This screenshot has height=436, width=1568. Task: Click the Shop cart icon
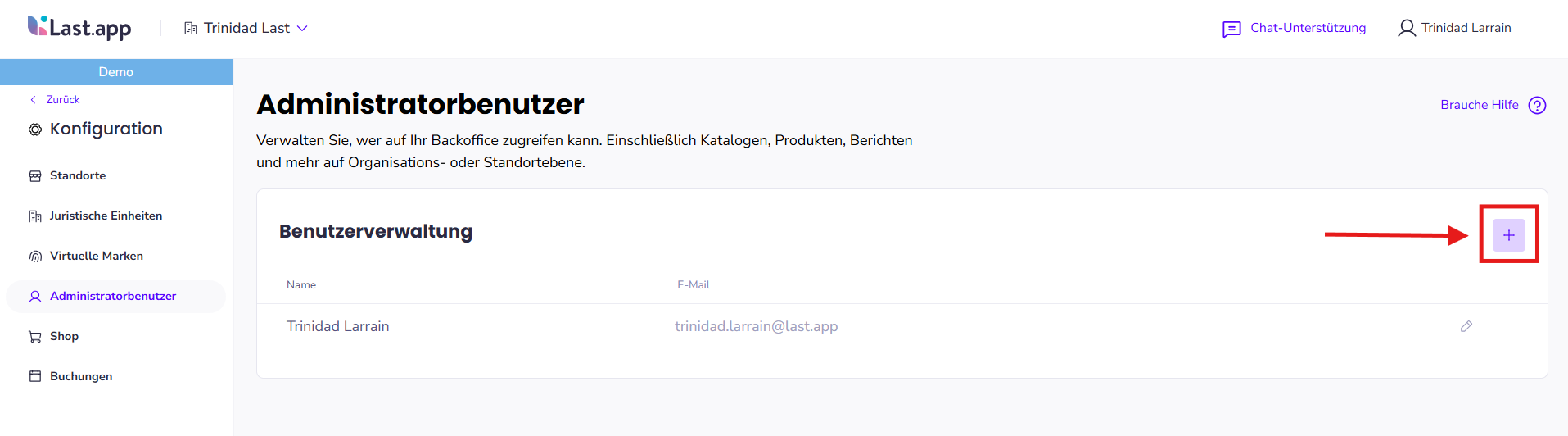(35, 337)
